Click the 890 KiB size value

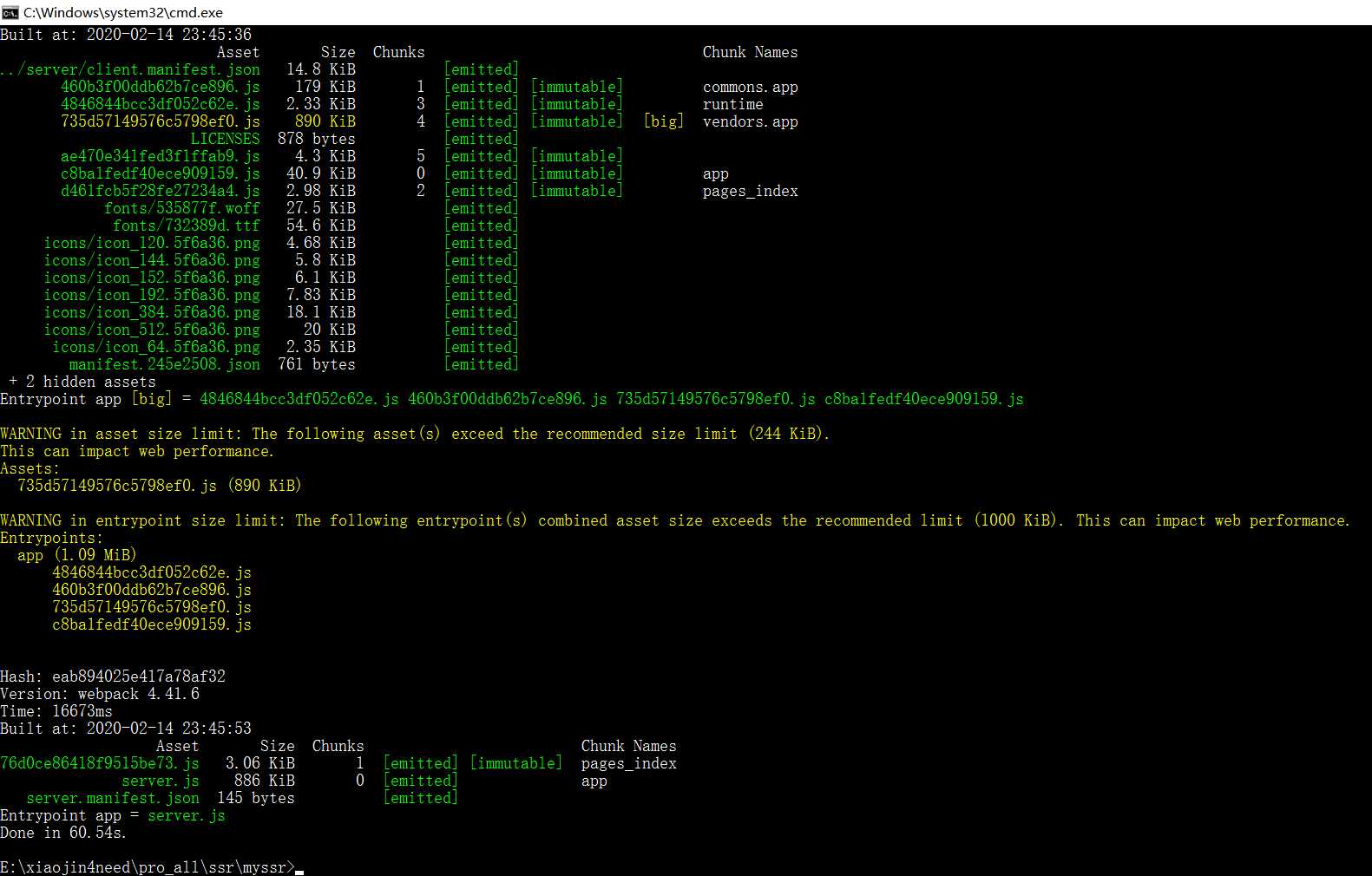click(x=325, y=121)
